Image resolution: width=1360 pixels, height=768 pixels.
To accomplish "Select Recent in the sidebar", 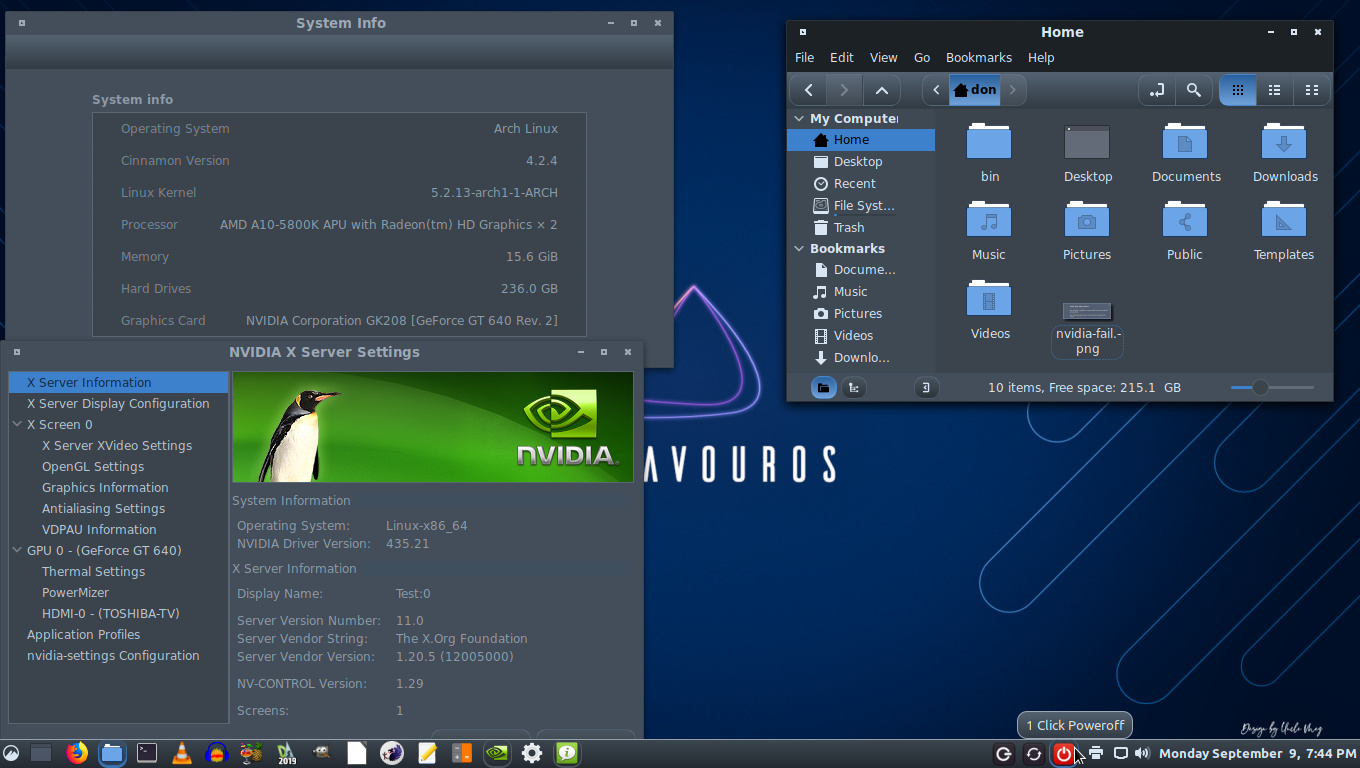I will coord(861,184).
